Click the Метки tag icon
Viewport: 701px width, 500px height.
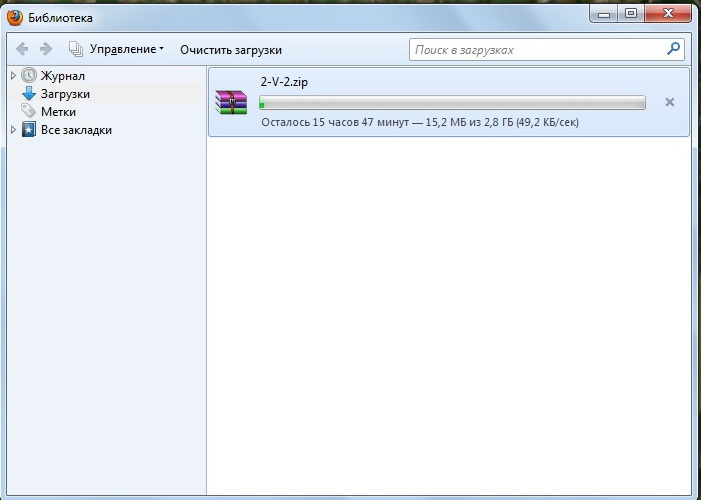[x=29, y=110]
